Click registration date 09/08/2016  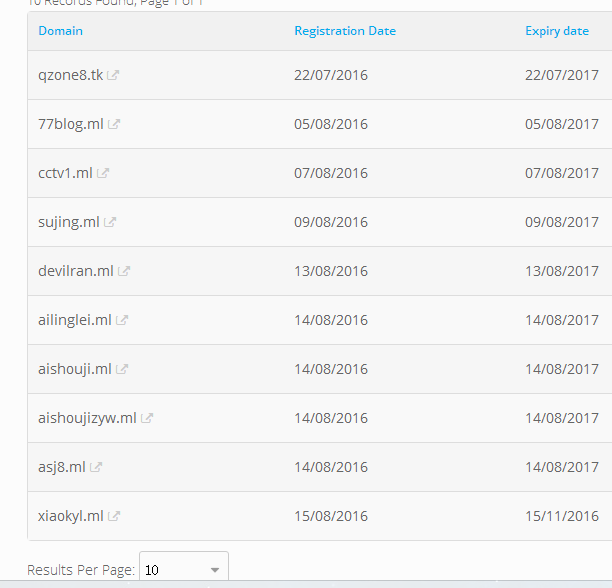pos(331,222)
